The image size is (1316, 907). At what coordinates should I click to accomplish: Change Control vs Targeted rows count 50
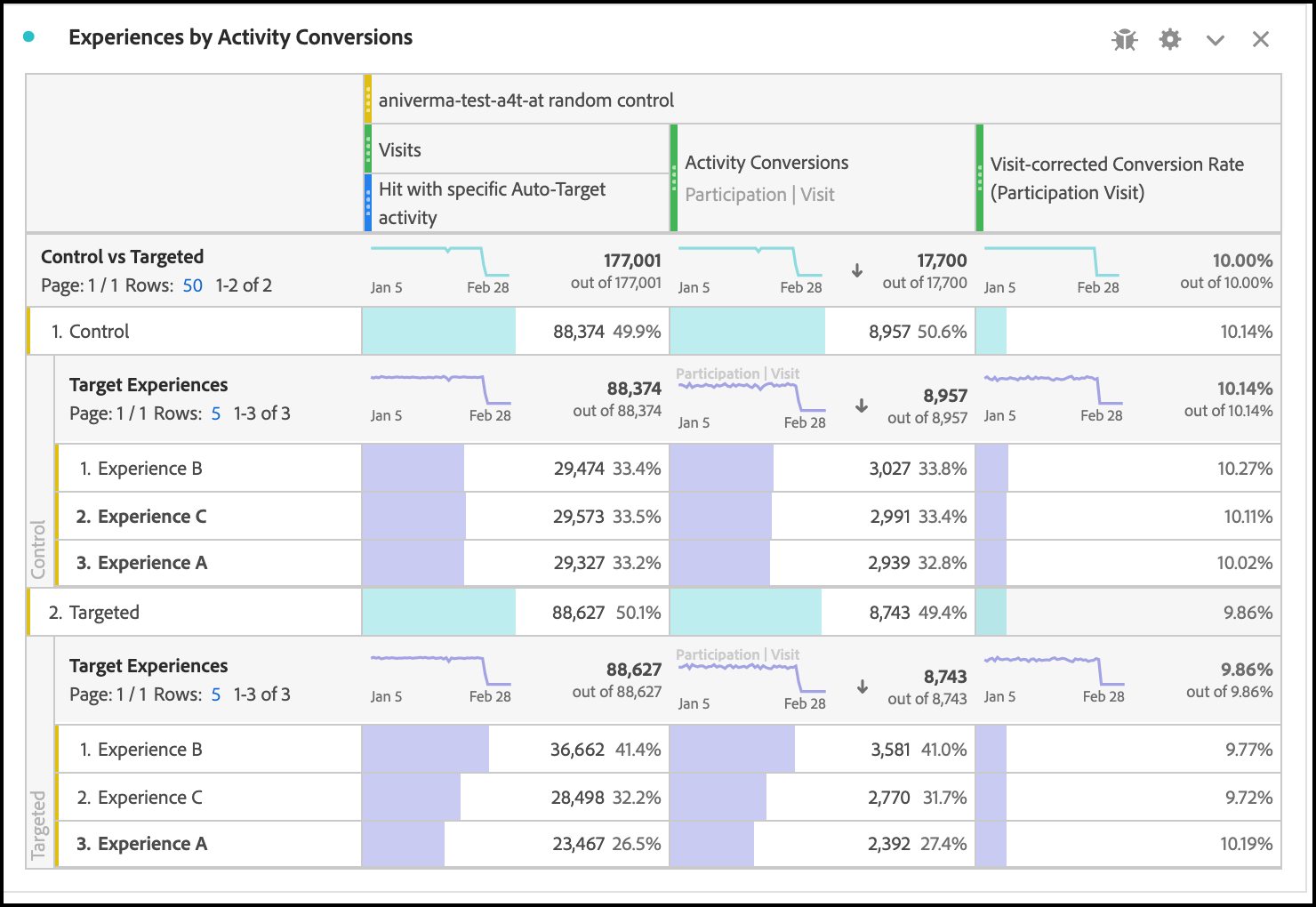[x=193, y=285]
